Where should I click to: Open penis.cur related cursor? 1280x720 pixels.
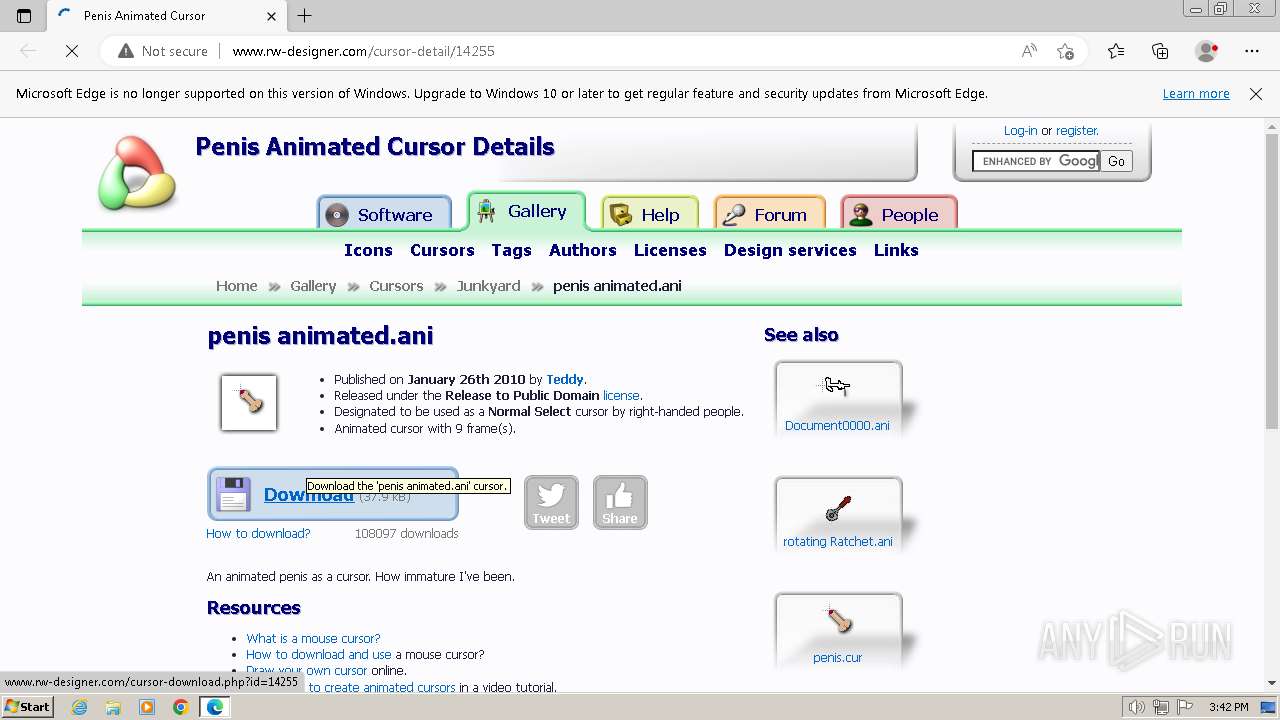pos(838,631)
